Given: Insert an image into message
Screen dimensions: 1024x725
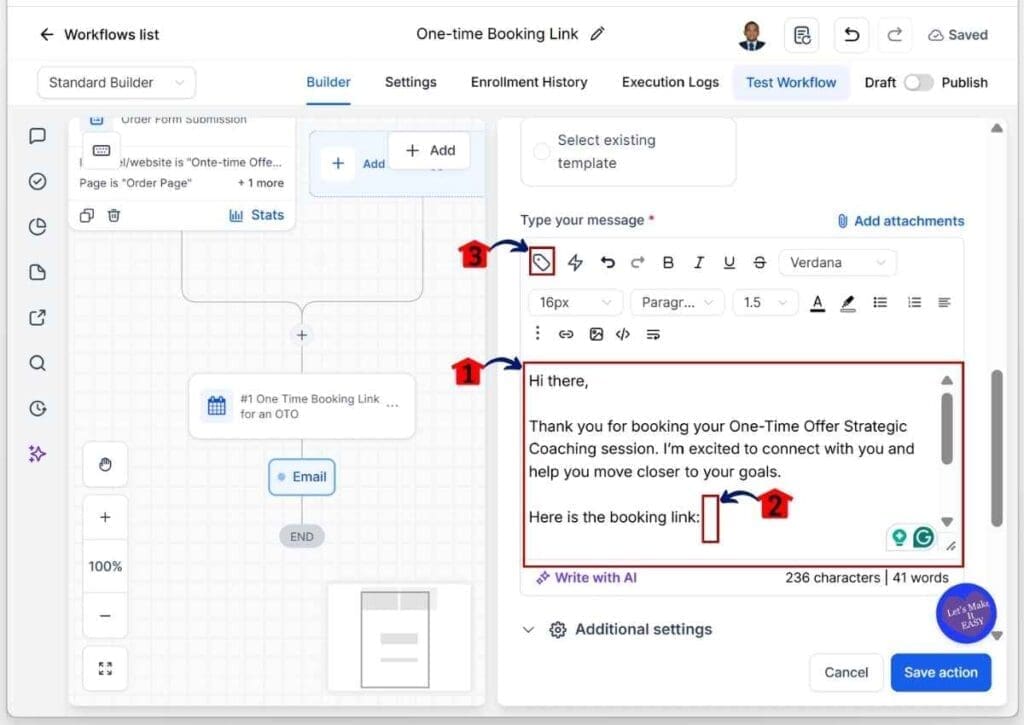Looking at the screenshot, I should pyautogui.click(x=596, y=334).
